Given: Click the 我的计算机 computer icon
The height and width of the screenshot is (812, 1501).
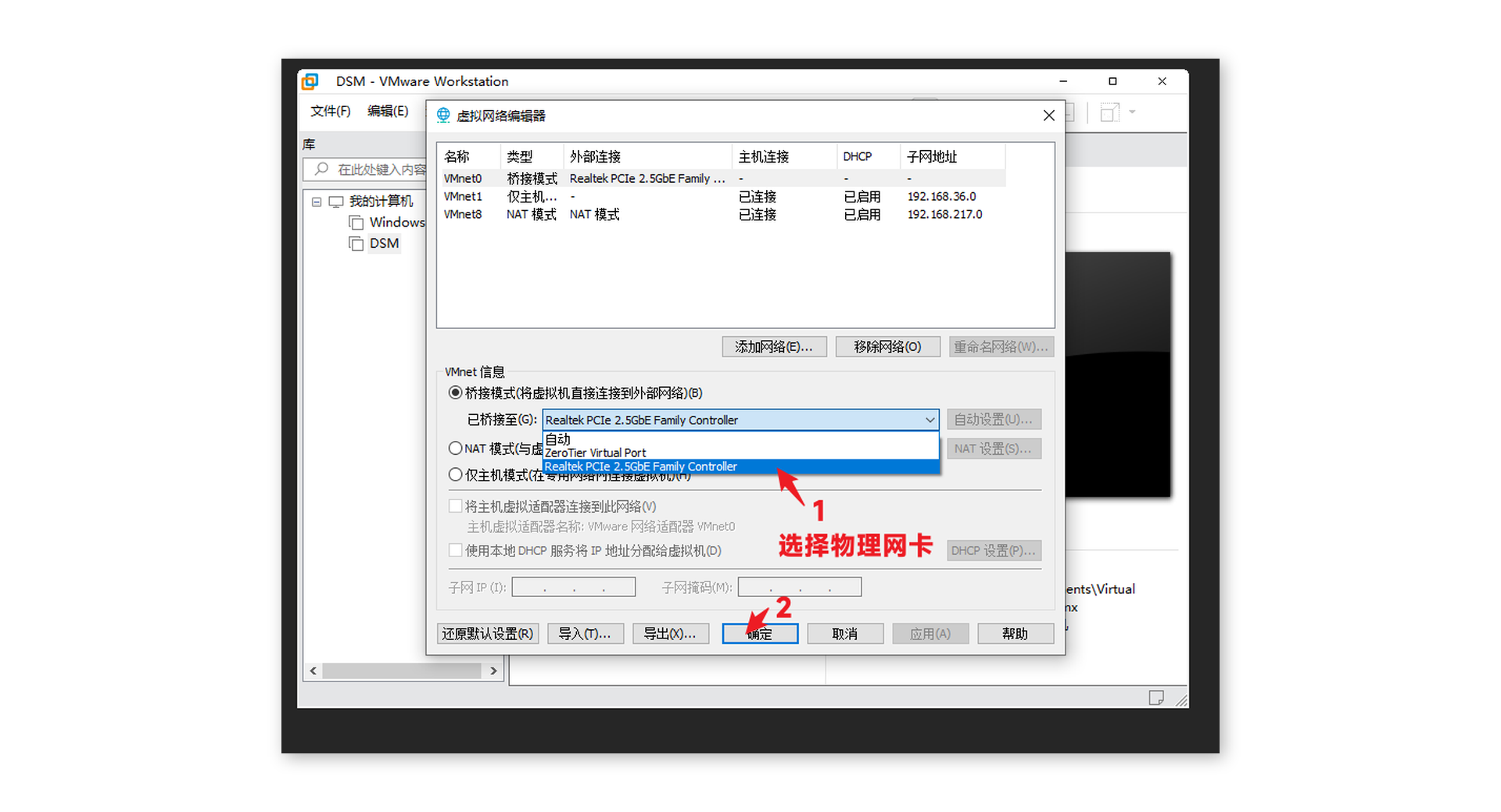Looking at the screenshot, I should click(x=336, y=202).
